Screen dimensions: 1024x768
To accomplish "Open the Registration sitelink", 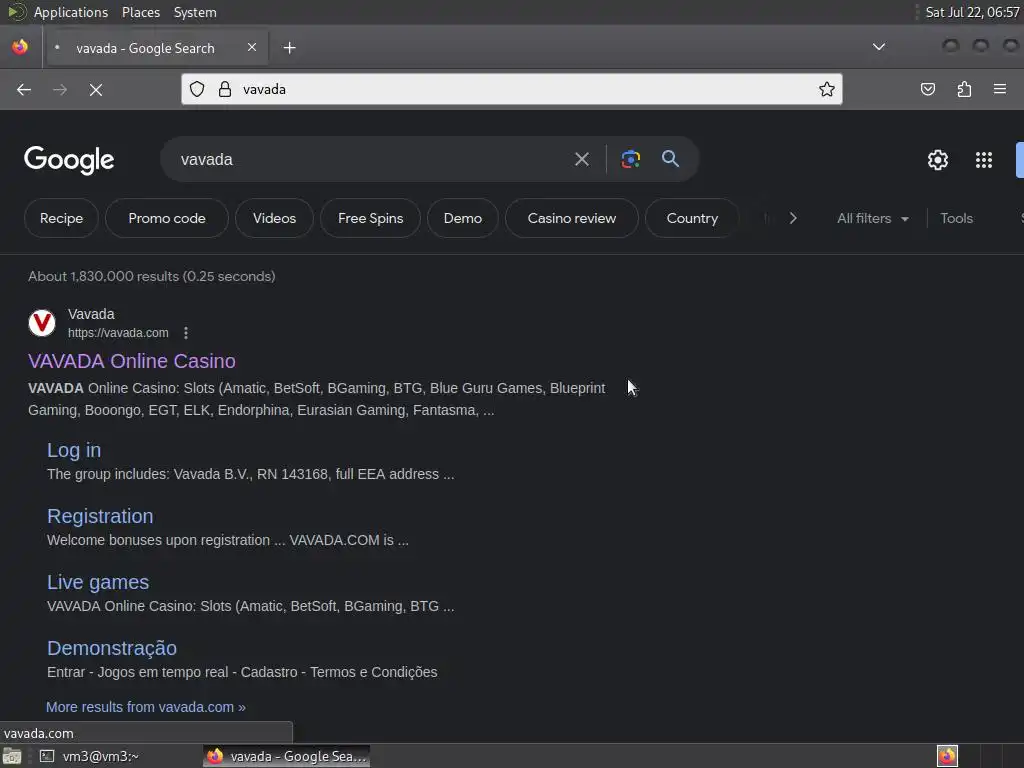I will (x=100, y=516).
